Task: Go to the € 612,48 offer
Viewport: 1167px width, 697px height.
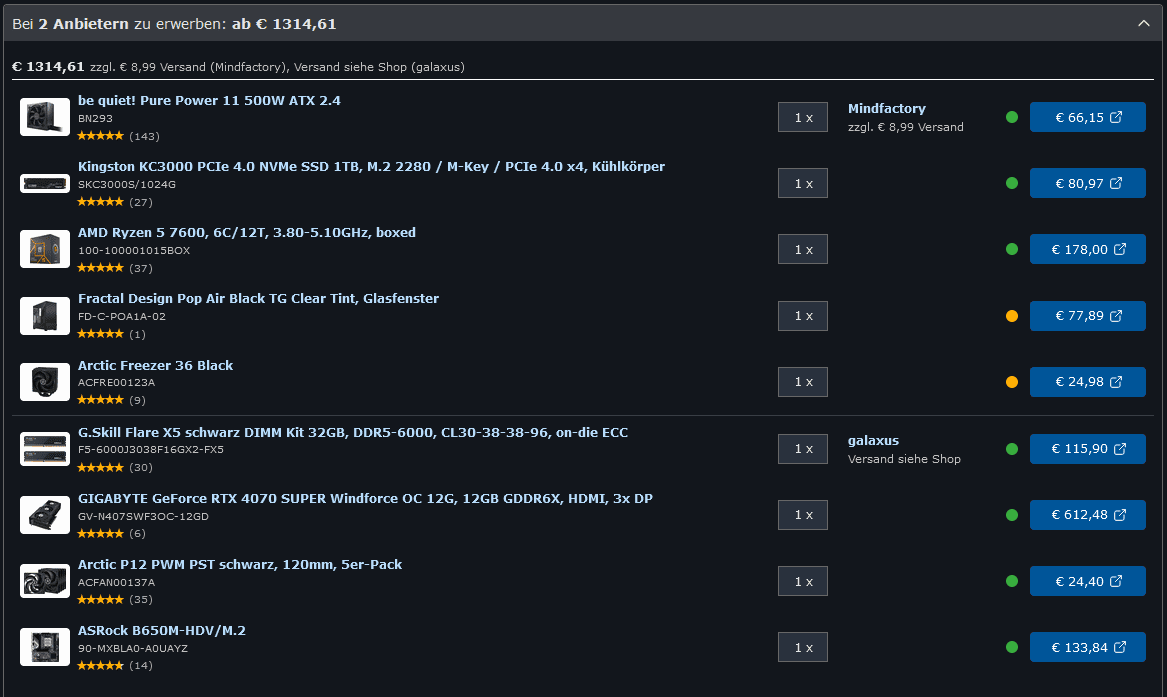Action: (x=1087, y=515)
